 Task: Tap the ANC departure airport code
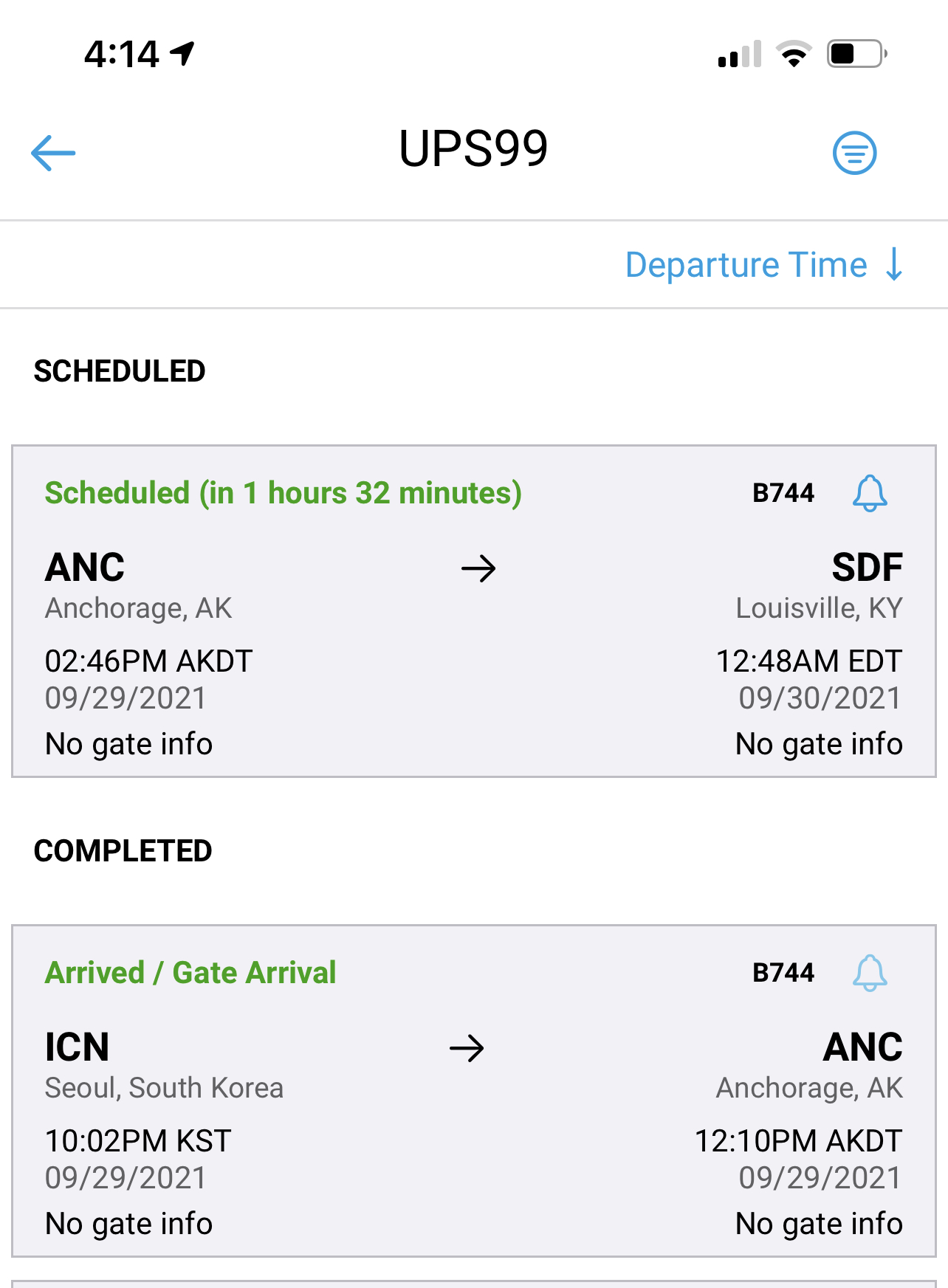[x=85, y=568]
